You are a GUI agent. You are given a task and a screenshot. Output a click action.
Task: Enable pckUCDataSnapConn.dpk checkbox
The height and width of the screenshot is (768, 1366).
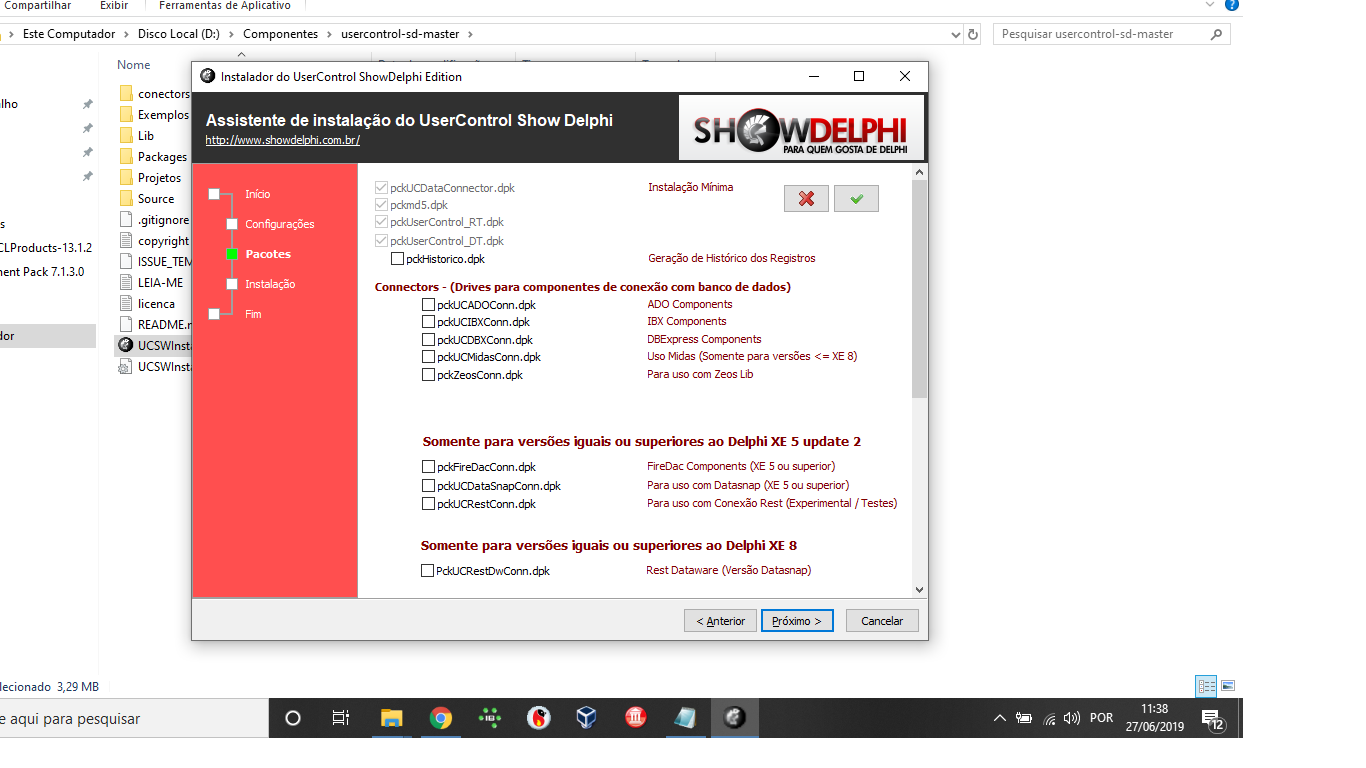coord(428,486)
